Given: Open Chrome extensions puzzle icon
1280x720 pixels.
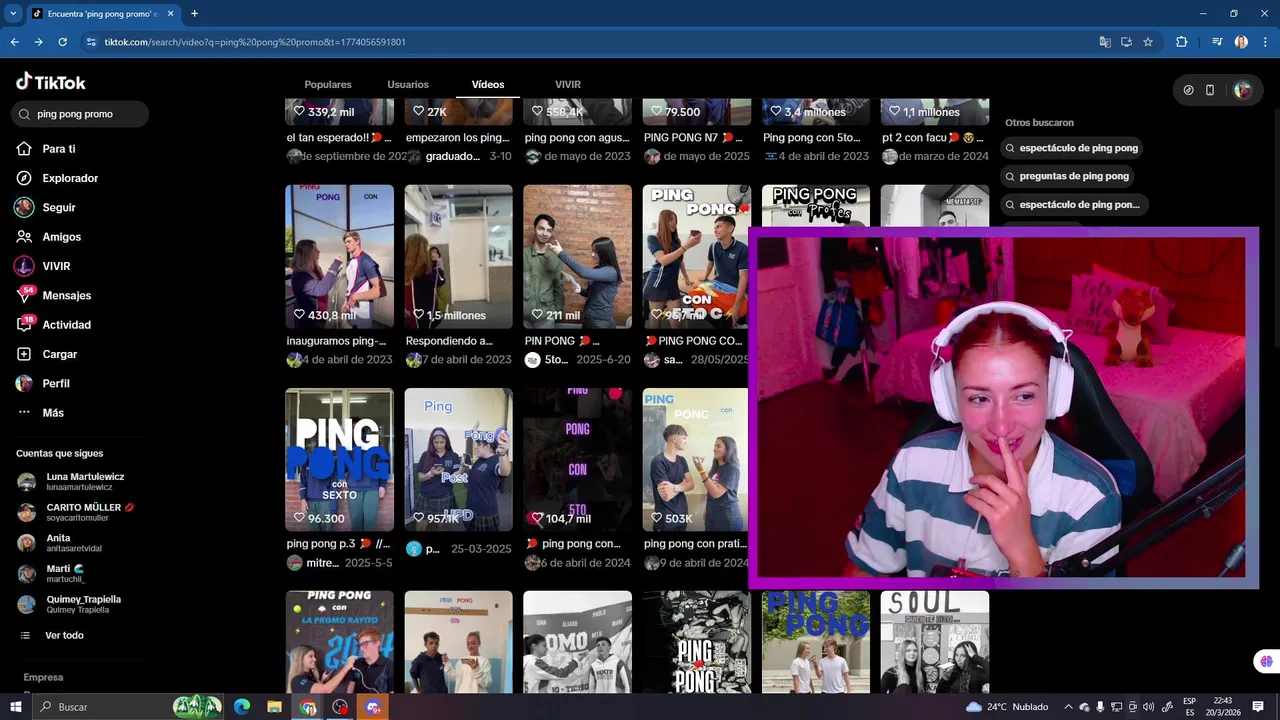Looking at the screenshot, I should click(1182, 42).
